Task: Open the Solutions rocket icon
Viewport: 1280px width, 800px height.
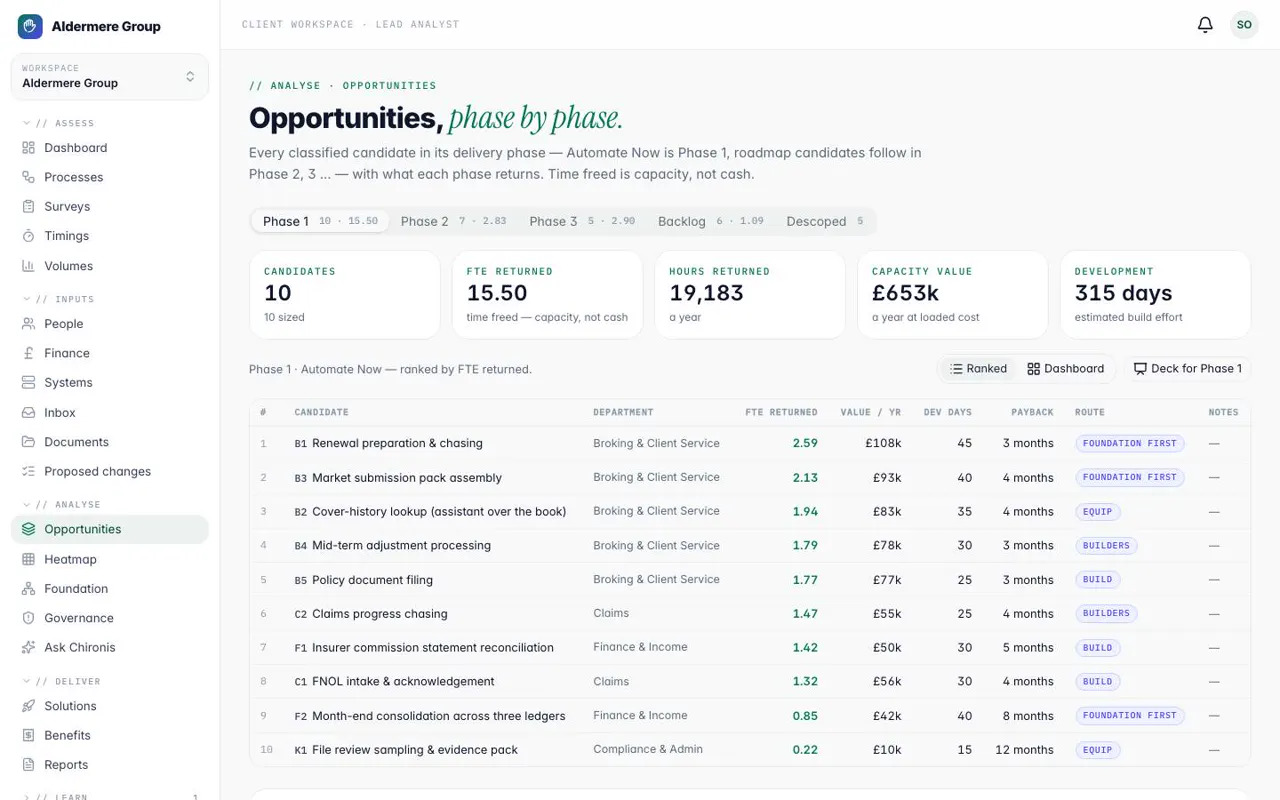Action: pyautogui.click(x=28, y=706)
